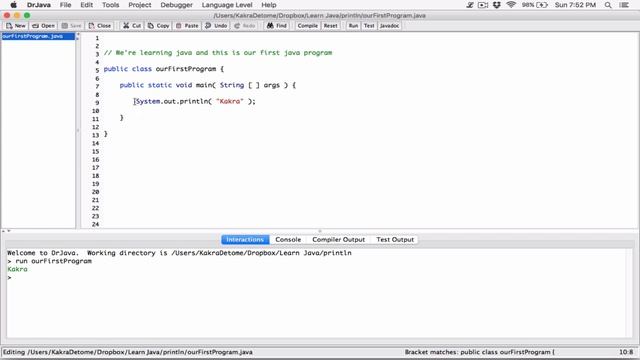Select ourFirstProgram.java in the file list
The width and height of the screenshot is (640, 360).
38,36
